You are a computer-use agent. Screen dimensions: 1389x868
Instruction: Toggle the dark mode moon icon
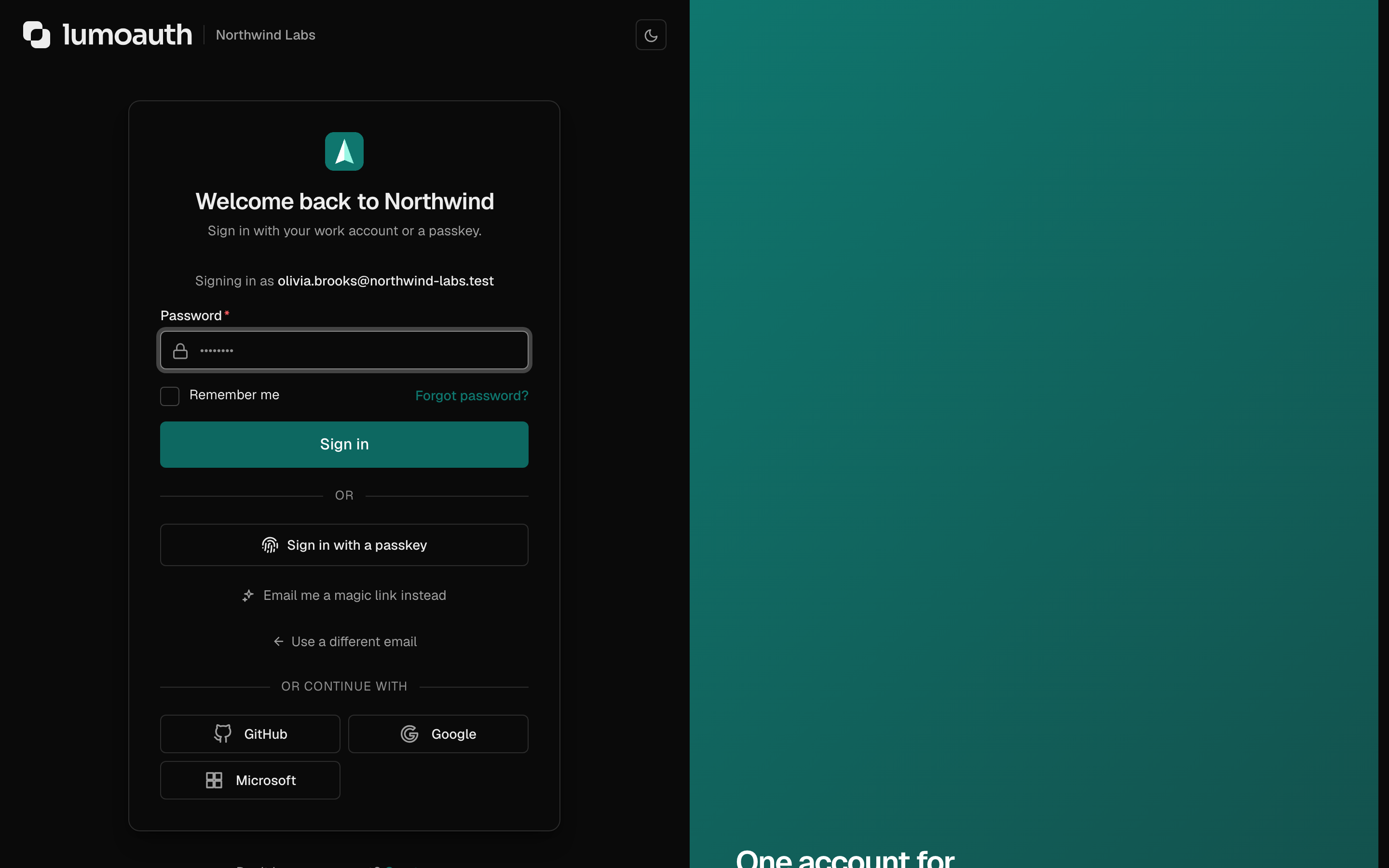[x=650, y=35]
